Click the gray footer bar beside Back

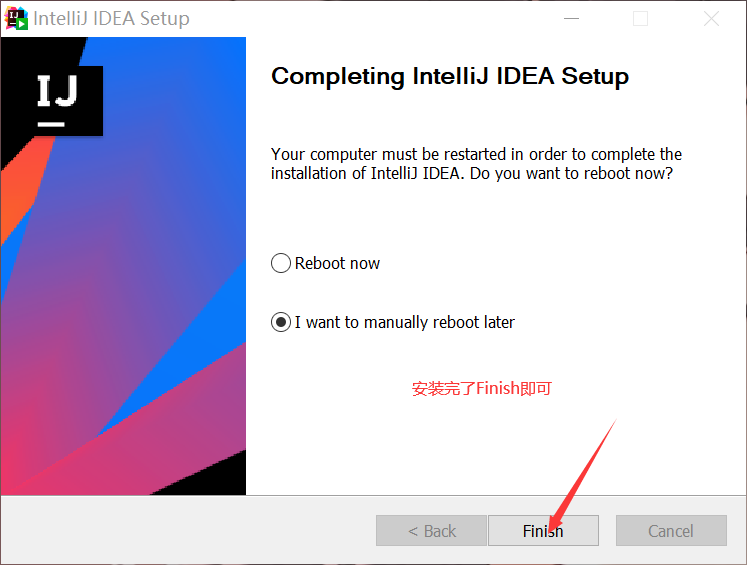(180, 531)
